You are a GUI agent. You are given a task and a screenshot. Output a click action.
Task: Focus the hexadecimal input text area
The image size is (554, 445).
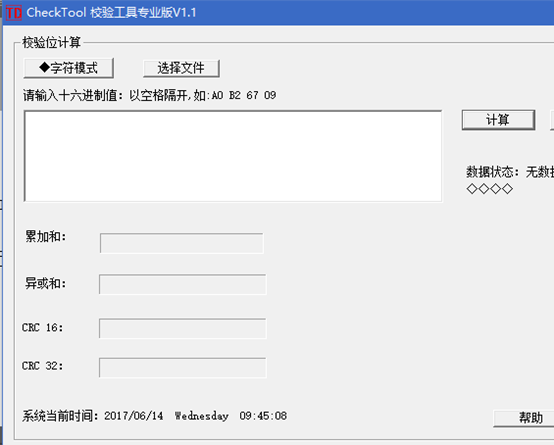click(233, 156)
